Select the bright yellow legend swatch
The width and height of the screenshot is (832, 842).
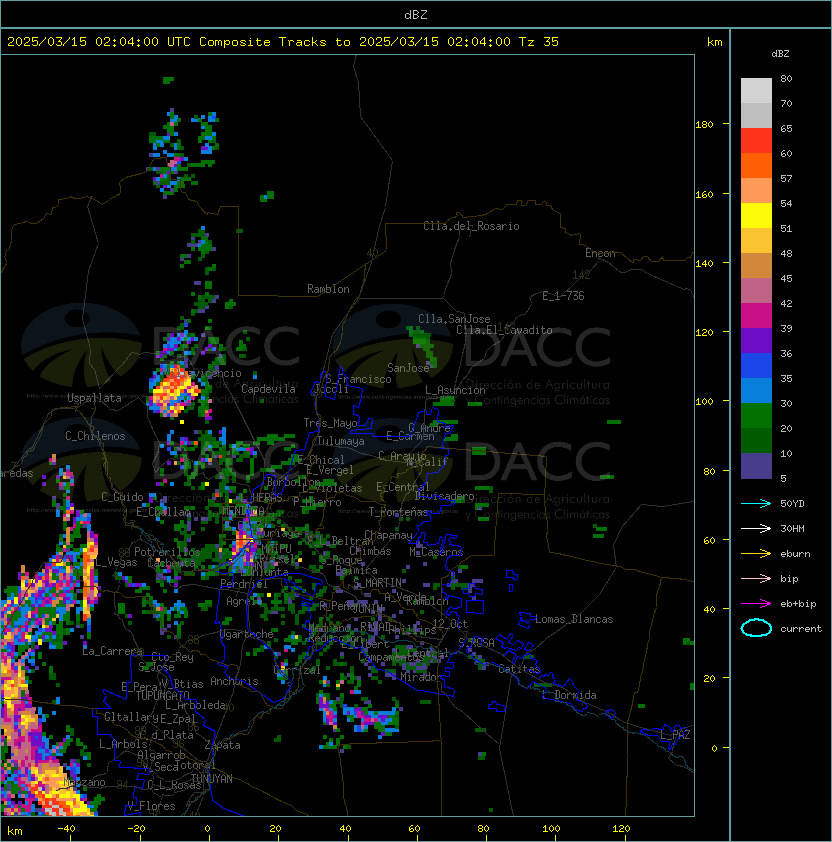756,216
